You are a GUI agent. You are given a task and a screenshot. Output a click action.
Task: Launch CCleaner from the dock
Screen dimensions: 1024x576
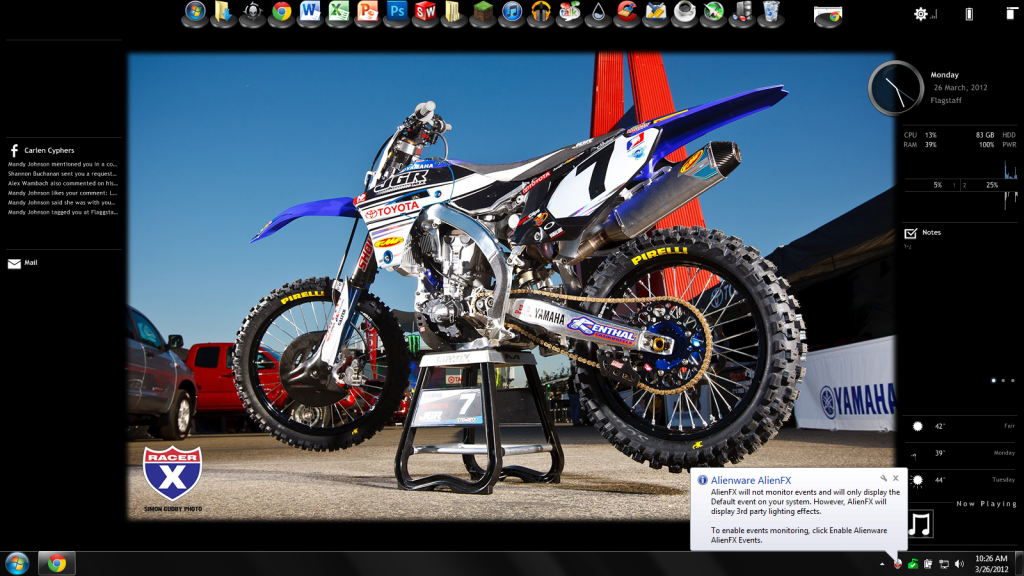coord(626,12)
